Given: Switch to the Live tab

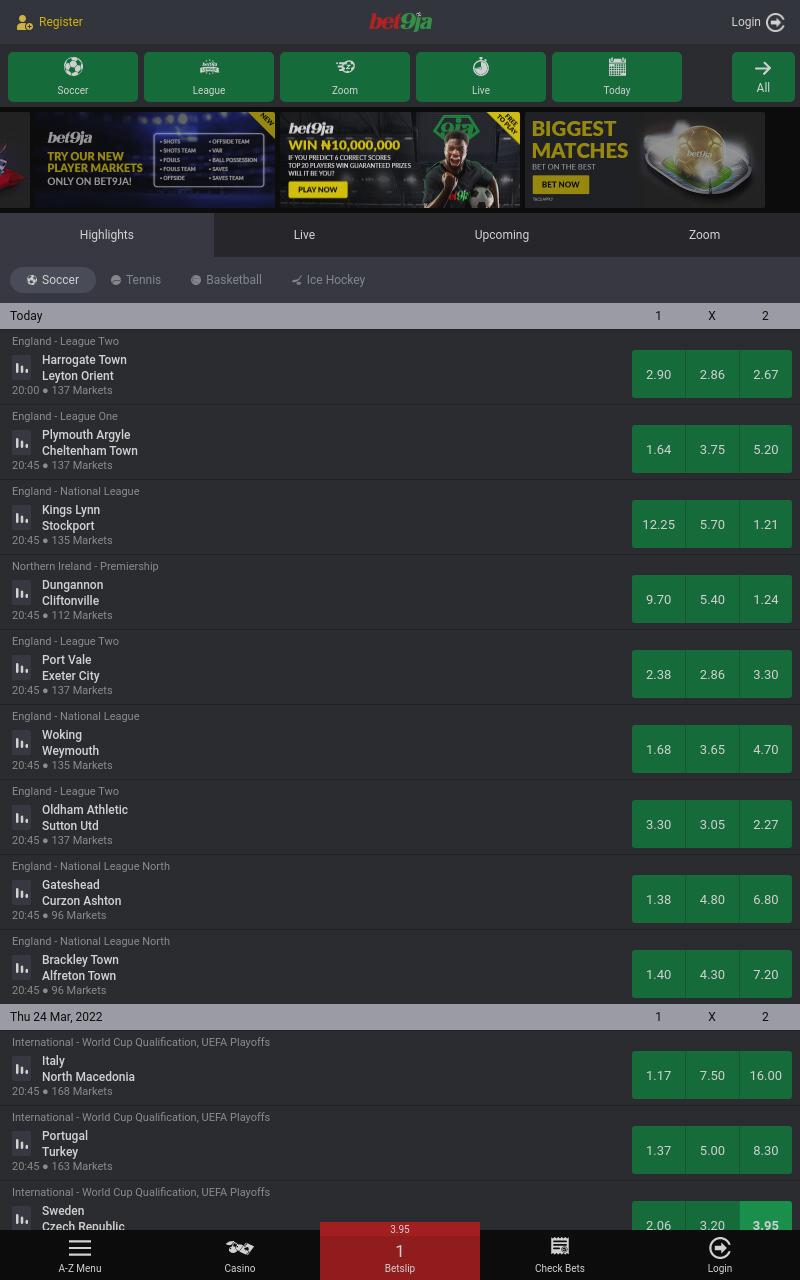Looking at the screenshot, I should click(x=304, y=235).
